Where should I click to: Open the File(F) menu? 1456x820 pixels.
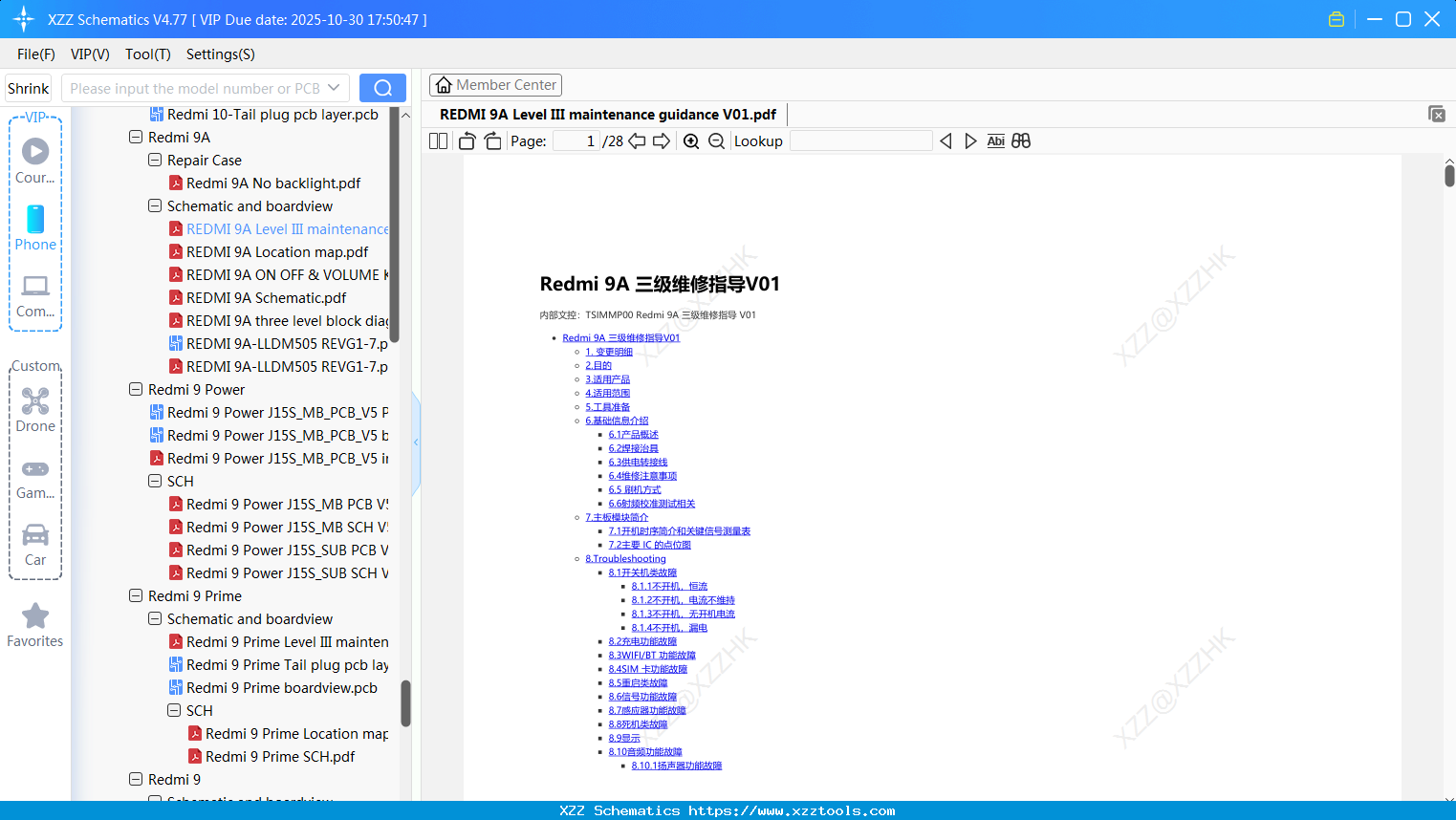click(x=36, y=54)
